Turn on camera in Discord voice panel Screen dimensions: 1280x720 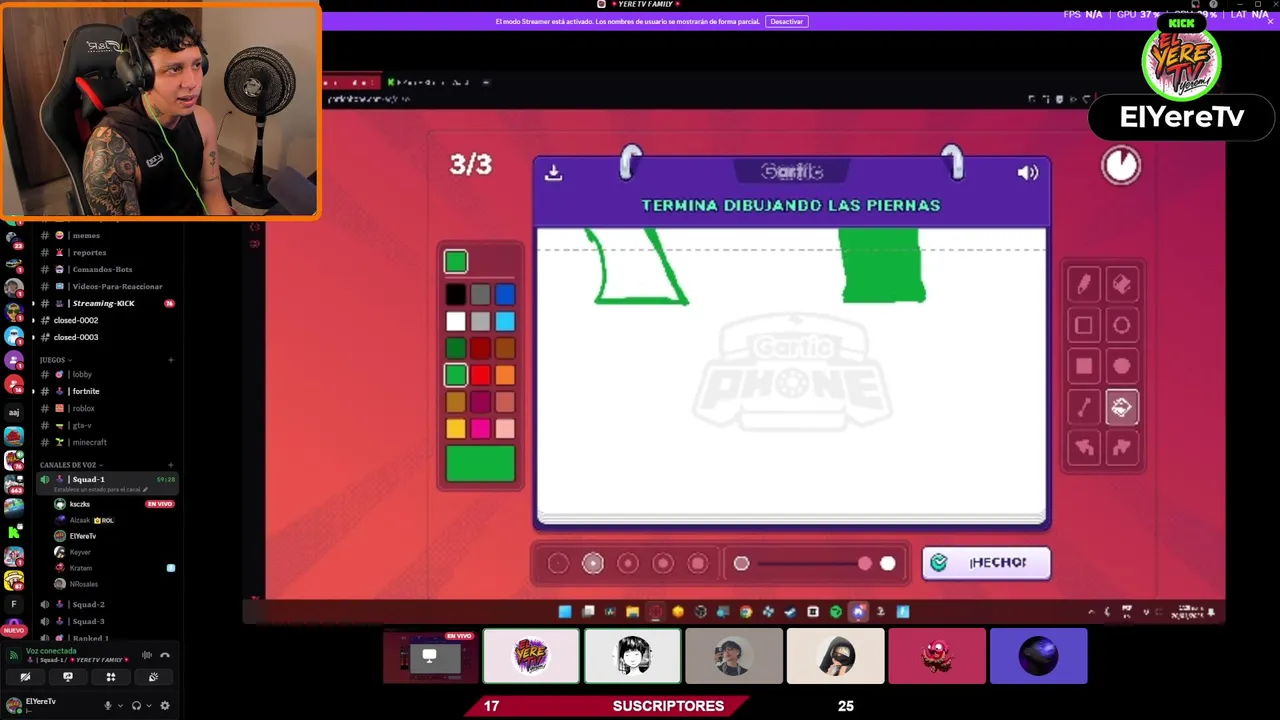coord(25,677)
